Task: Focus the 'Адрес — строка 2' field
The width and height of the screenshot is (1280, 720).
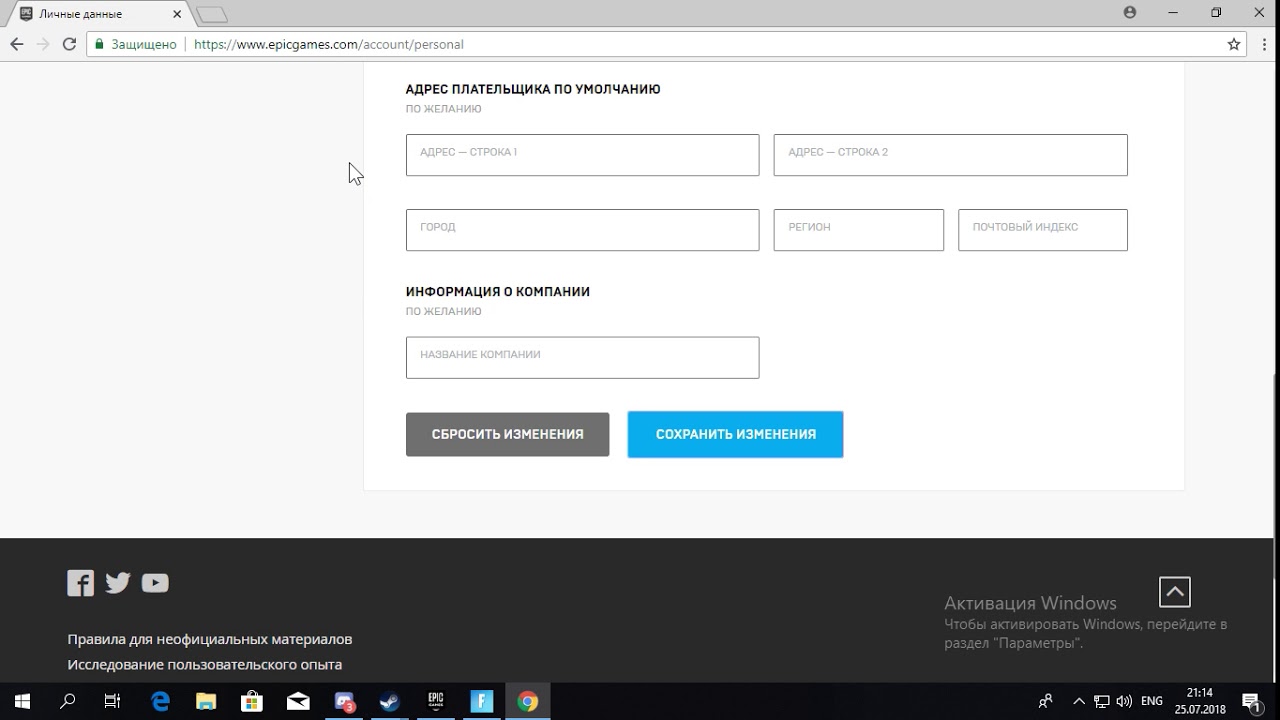Action: pyautogui.click(x=950, y=155)
